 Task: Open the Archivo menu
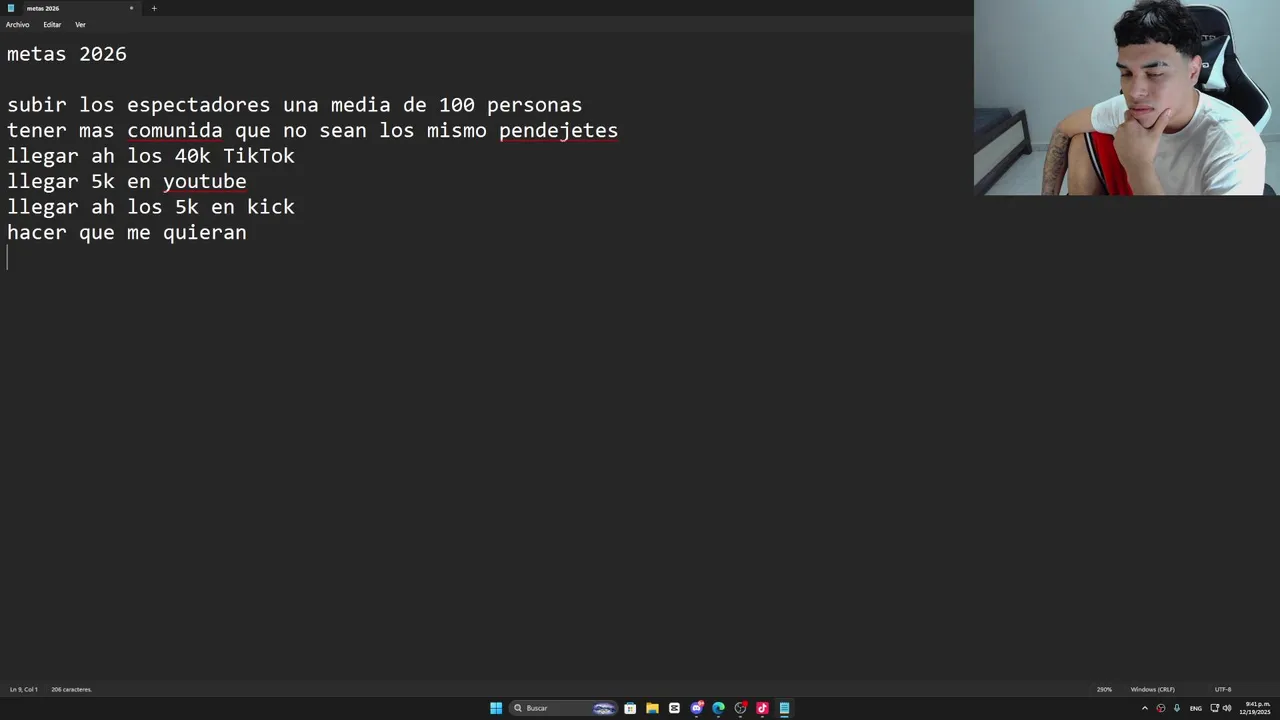18,24
